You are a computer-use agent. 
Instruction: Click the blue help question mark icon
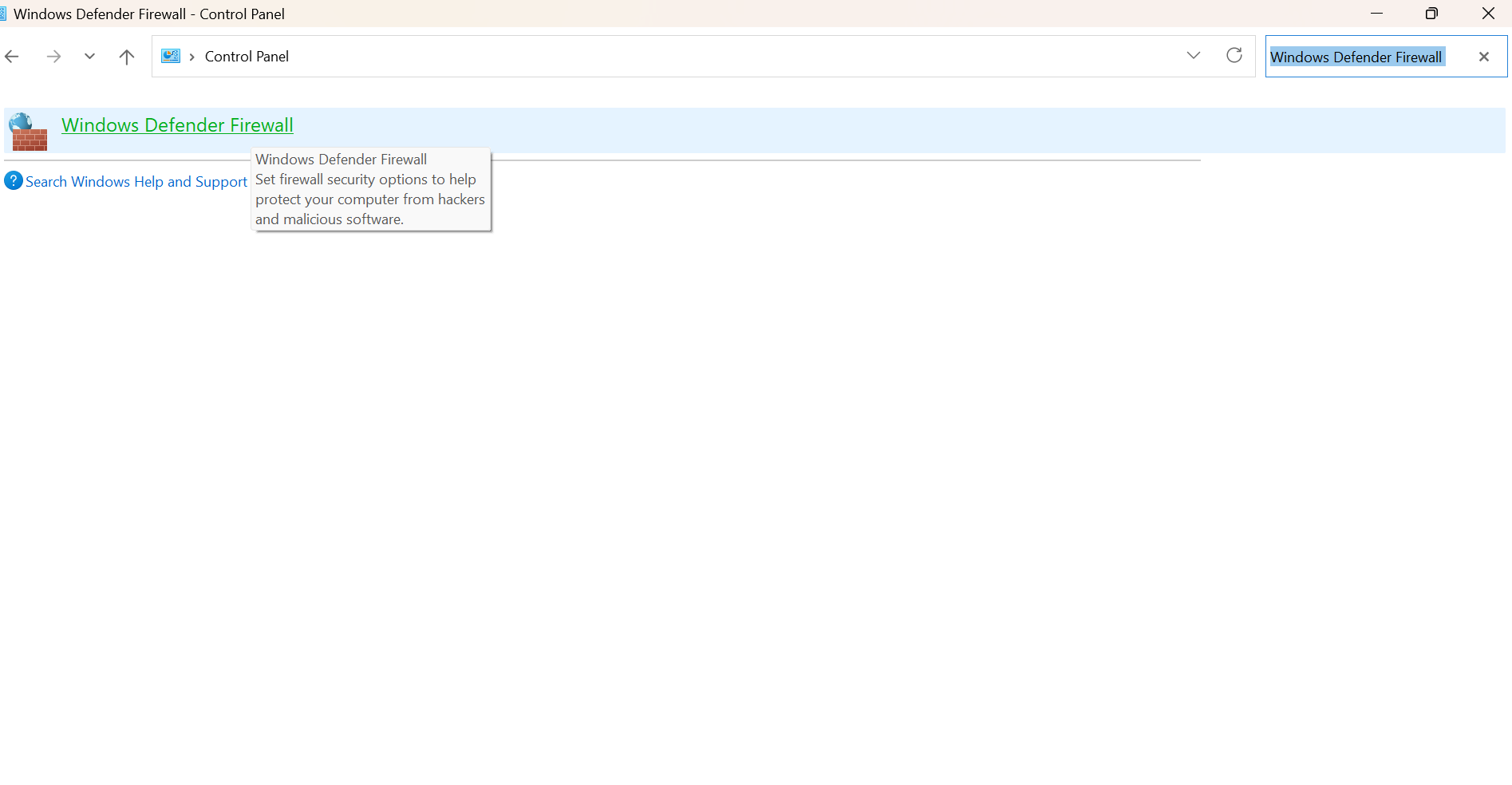pyautogui.click(x=14, y=181)
